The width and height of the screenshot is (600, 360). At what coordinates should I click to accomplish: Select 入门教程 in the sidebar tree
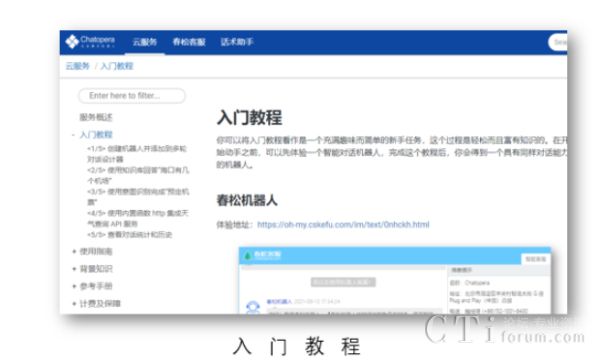click(96, 135)
